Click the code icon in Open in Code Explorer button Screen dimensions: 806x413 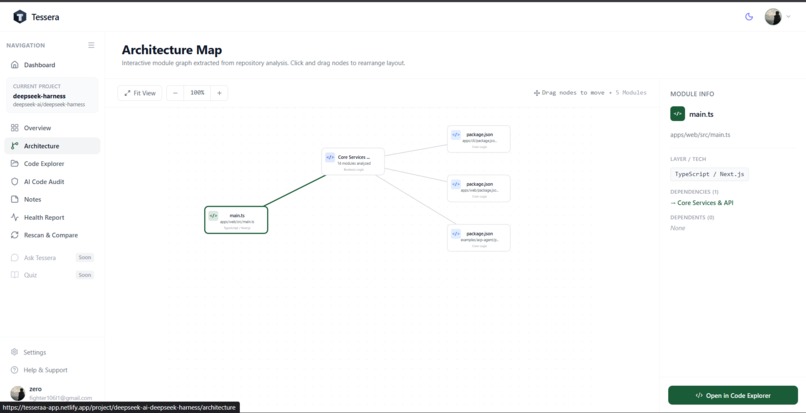point(699,396)
